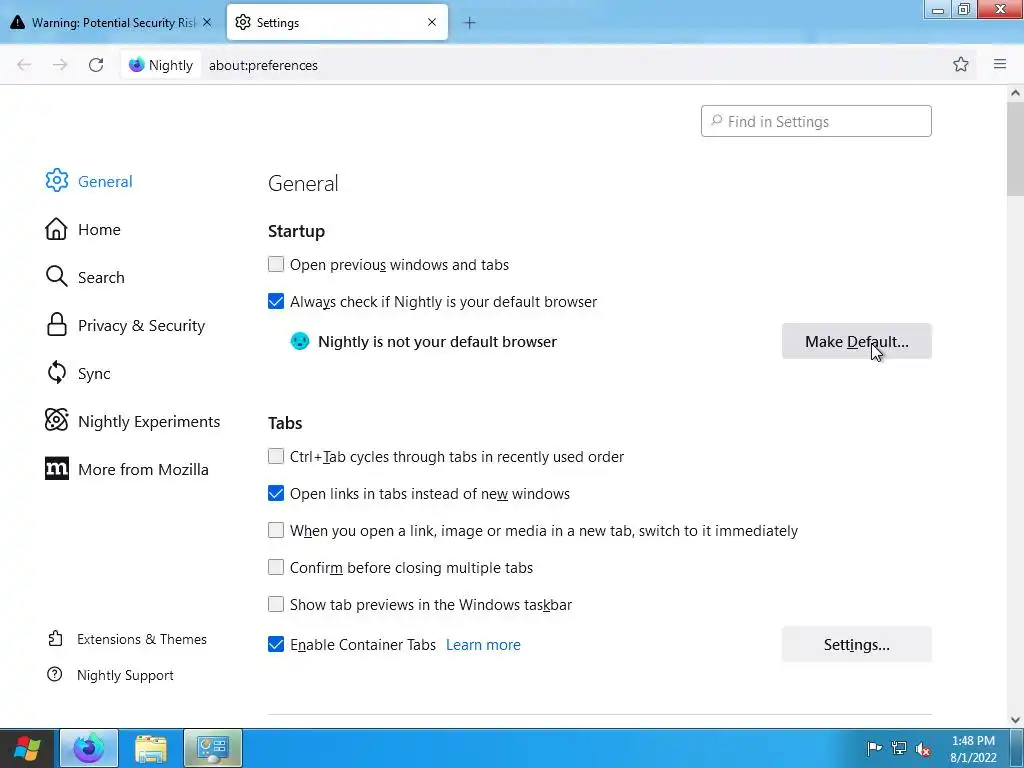Click the Control Panel taskbar icon
This screenshot has width=1024, height=768.
(213, 748)
